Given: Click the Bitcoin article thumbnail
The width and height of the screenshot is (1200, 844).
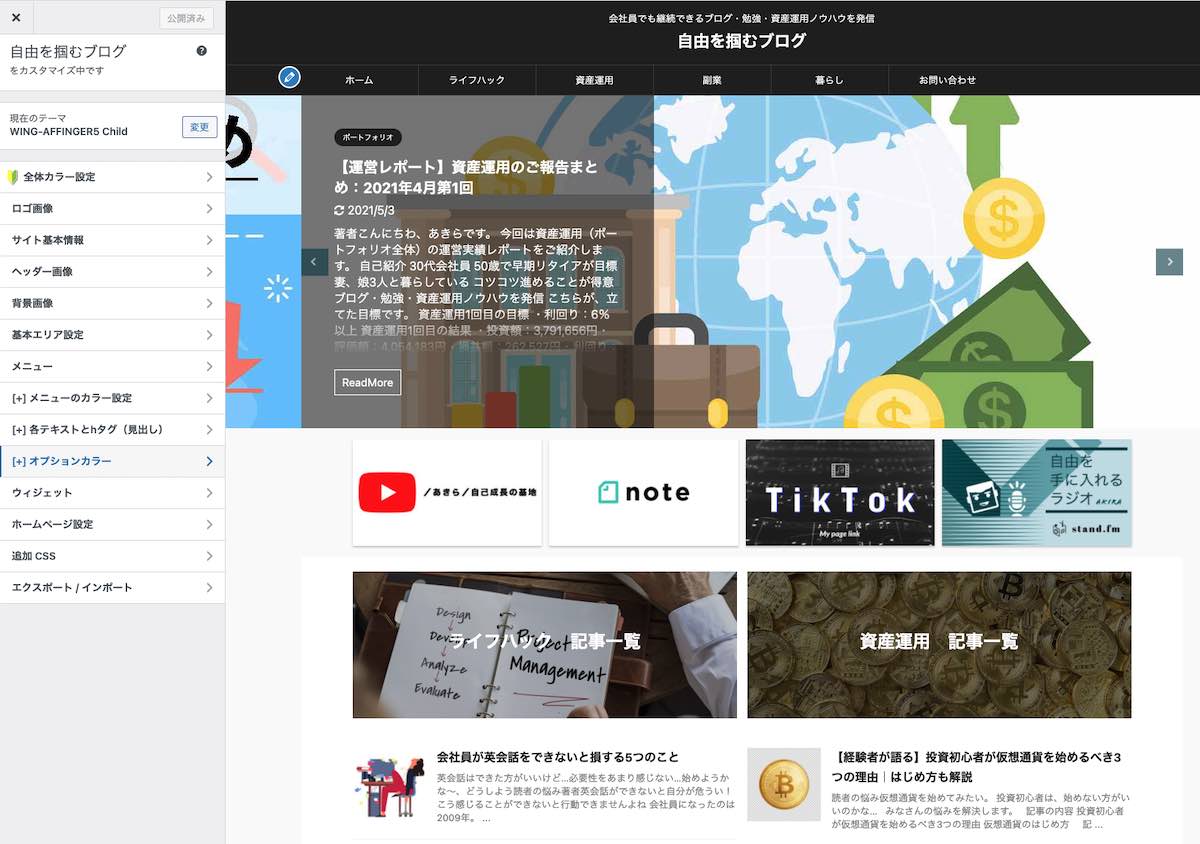Looking at the screenshot, I should click(783, 785).
